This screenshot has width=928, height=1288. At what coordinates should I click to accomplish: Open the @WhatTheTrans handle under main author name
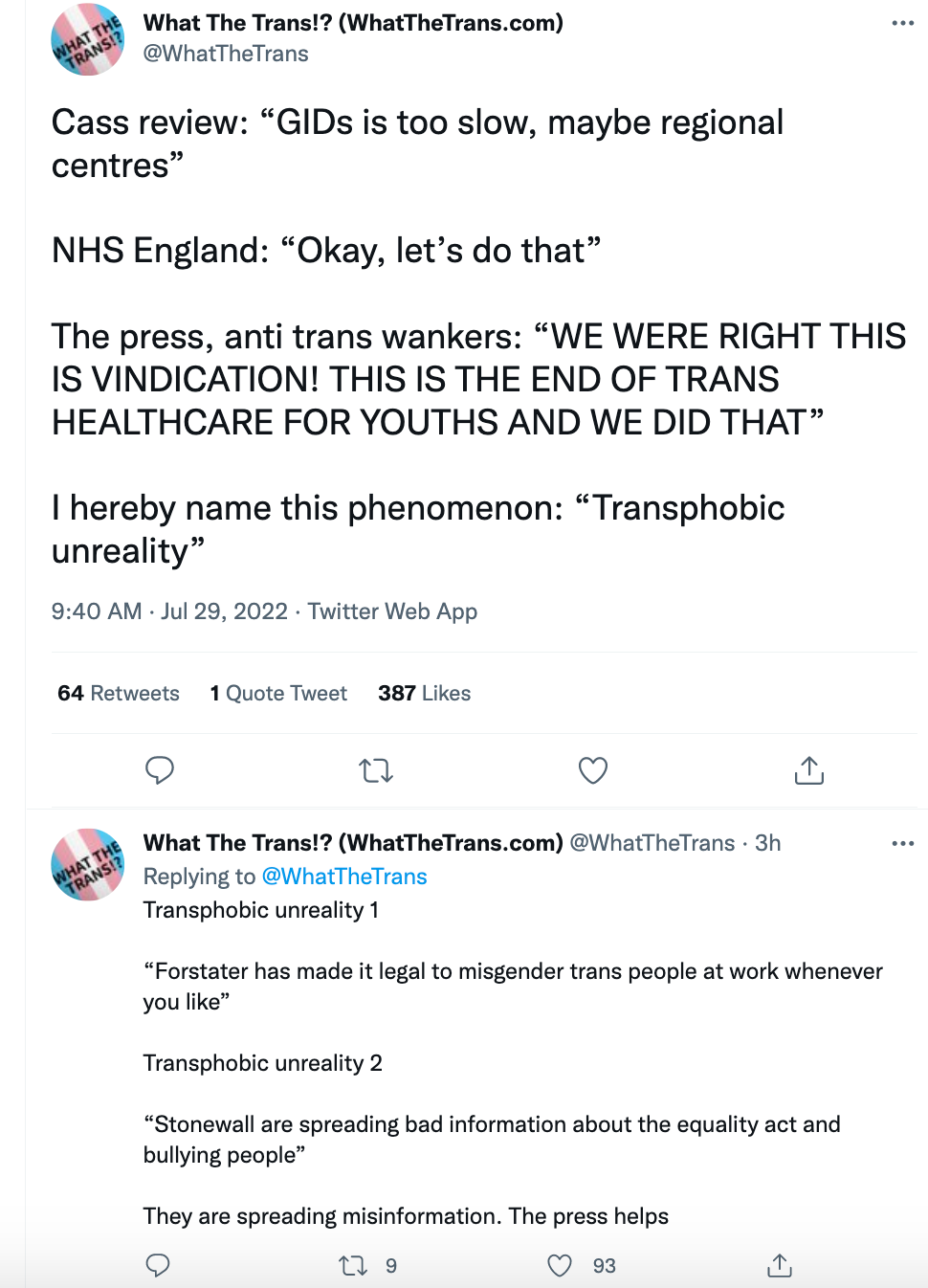tap(226, 54)
